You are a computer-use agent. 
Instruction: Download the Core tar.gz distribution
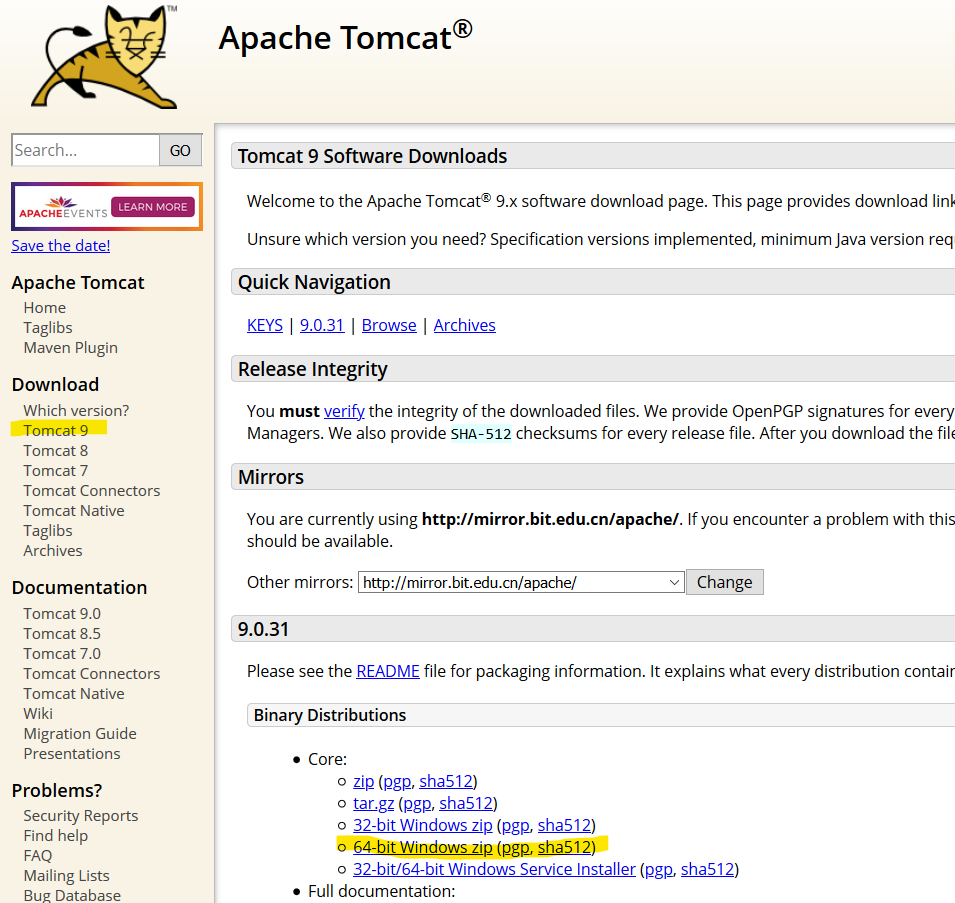tap(374, 804)
